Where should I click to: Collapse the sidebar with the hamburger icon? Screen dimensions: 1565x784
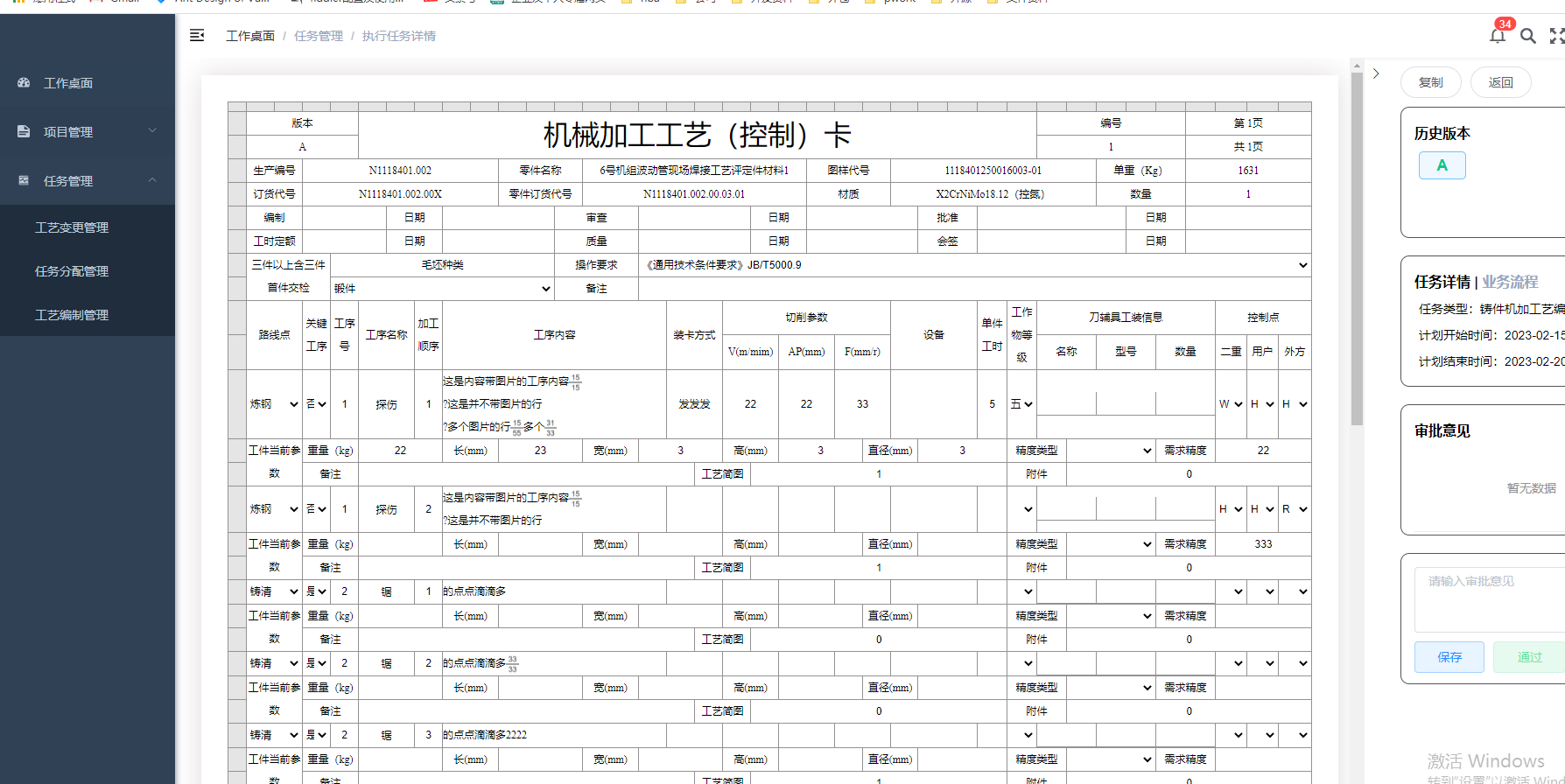click(197, 35)
